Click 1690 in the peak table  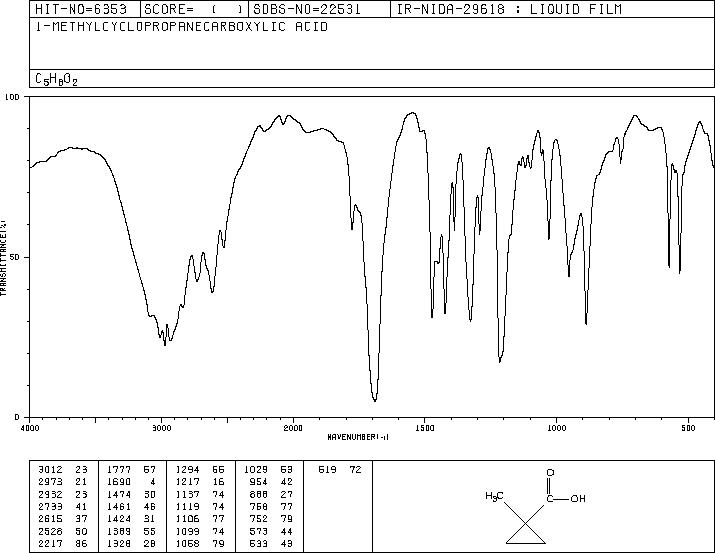pos(119,482)
